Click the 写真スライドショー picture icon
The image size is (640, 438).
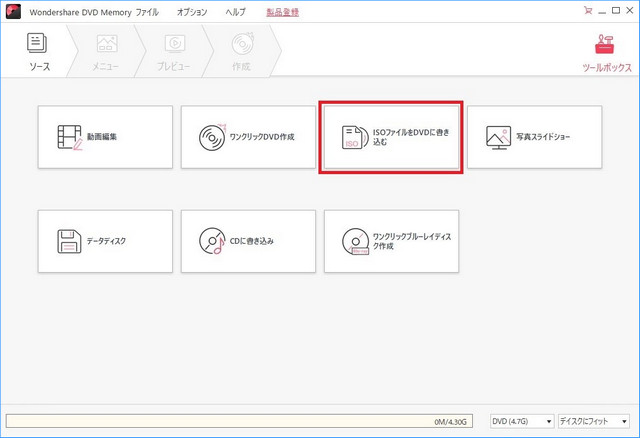tap(498, 137)
